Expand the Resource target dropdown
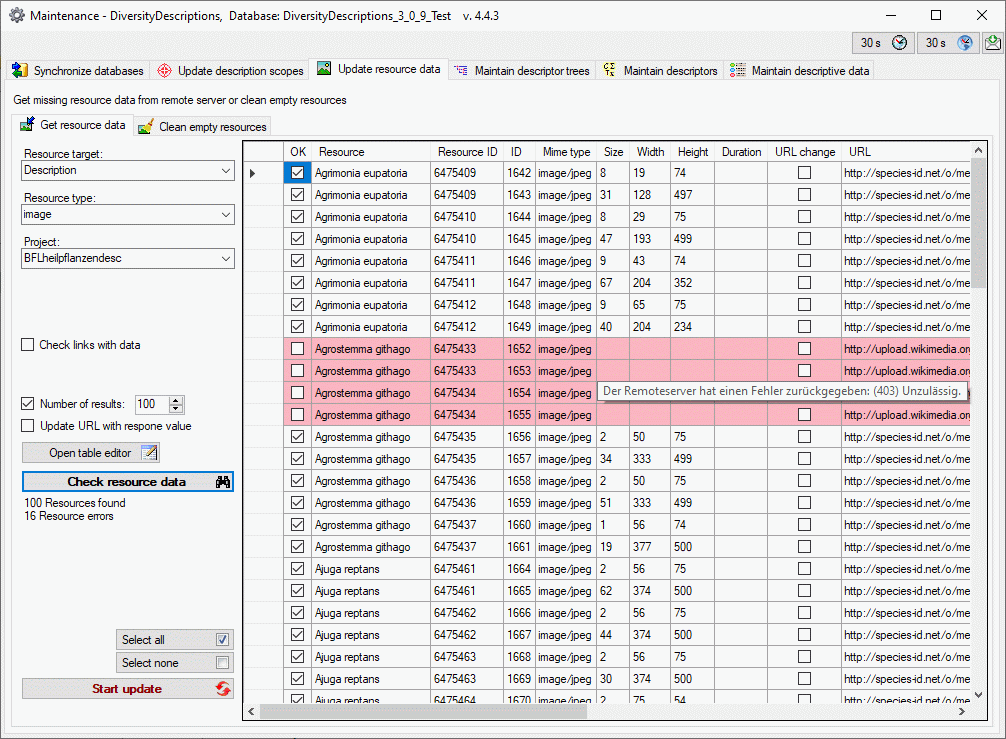1006x739 pixels. tap(225, 171)
